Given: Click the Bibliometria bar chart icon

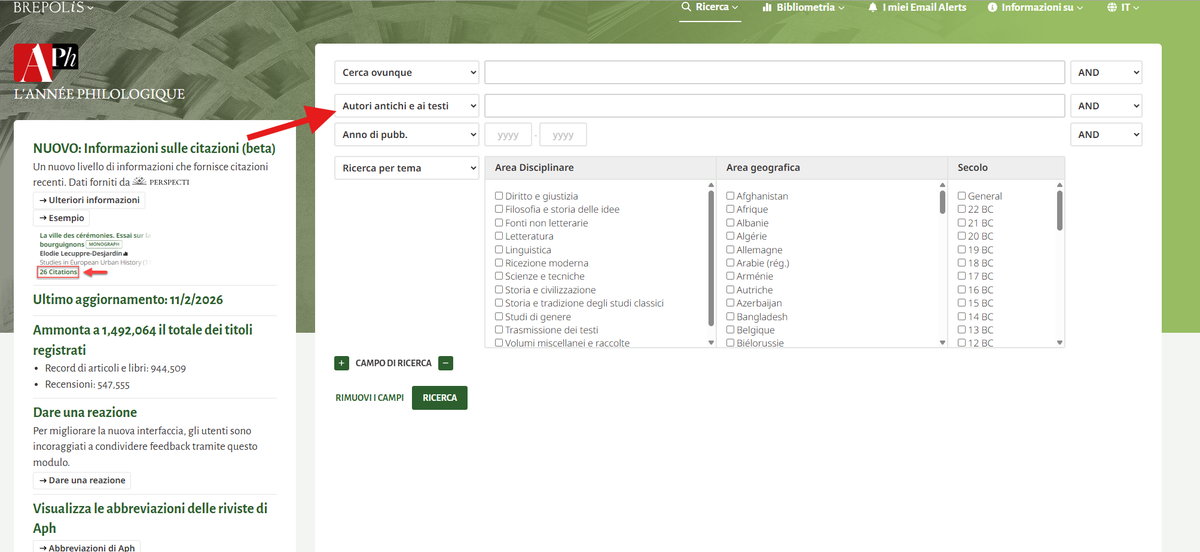Looking at the screenshot, I should 767,7.
